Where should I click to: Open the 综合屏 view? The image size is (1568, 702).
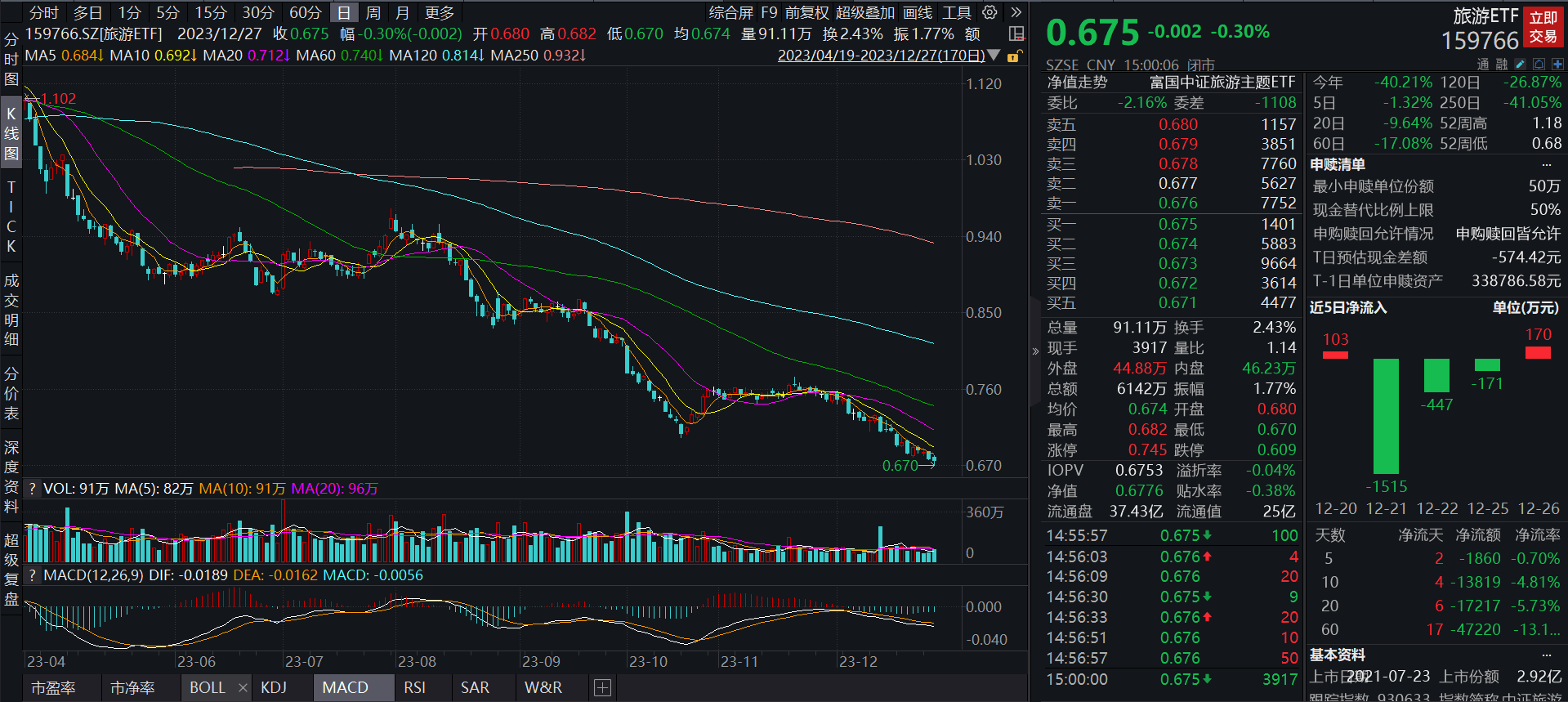(x=730, y=12)
